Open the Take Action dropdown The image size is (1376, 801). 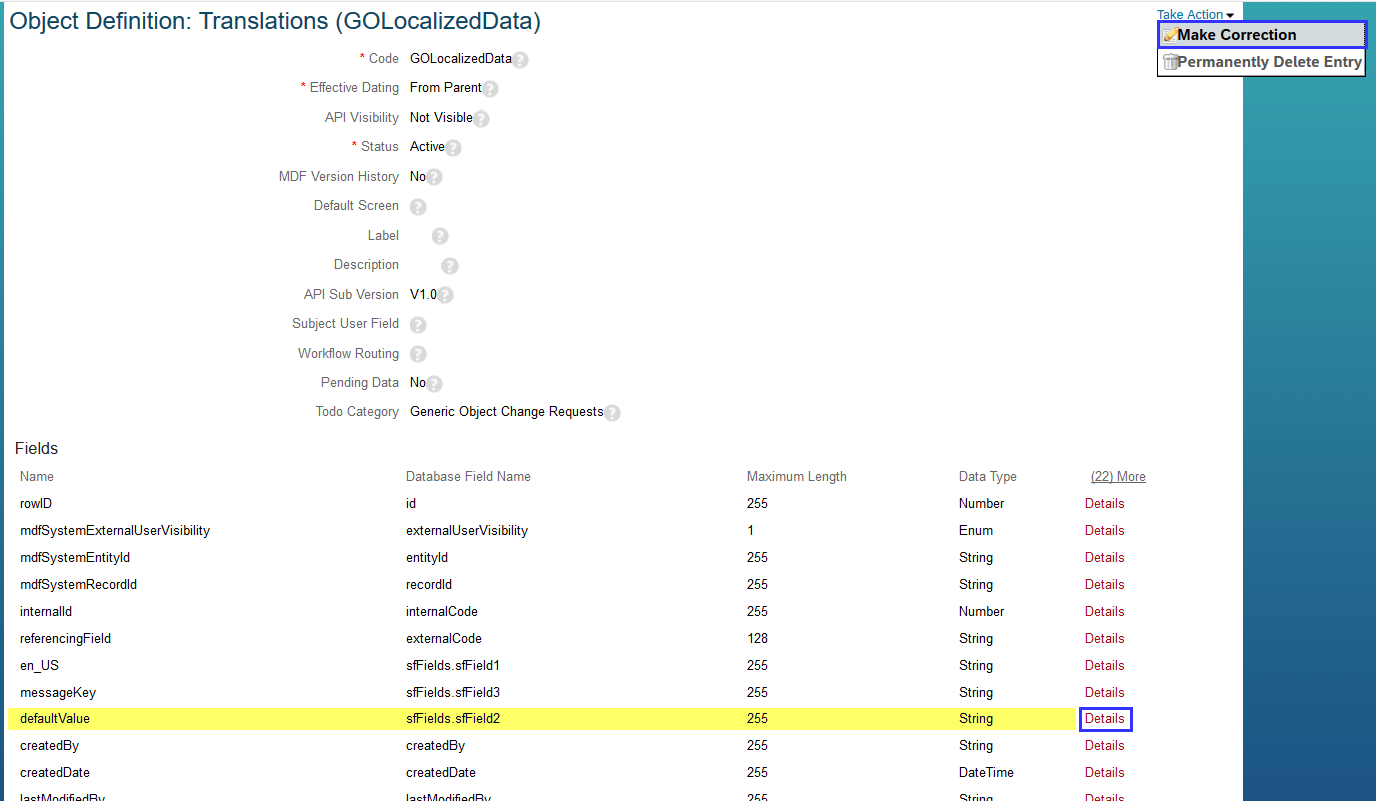click(1195, 14)
